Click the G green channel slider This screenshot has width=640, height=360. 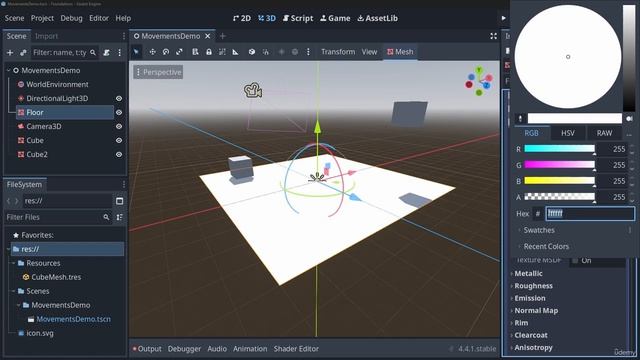[x=559, y=165]
